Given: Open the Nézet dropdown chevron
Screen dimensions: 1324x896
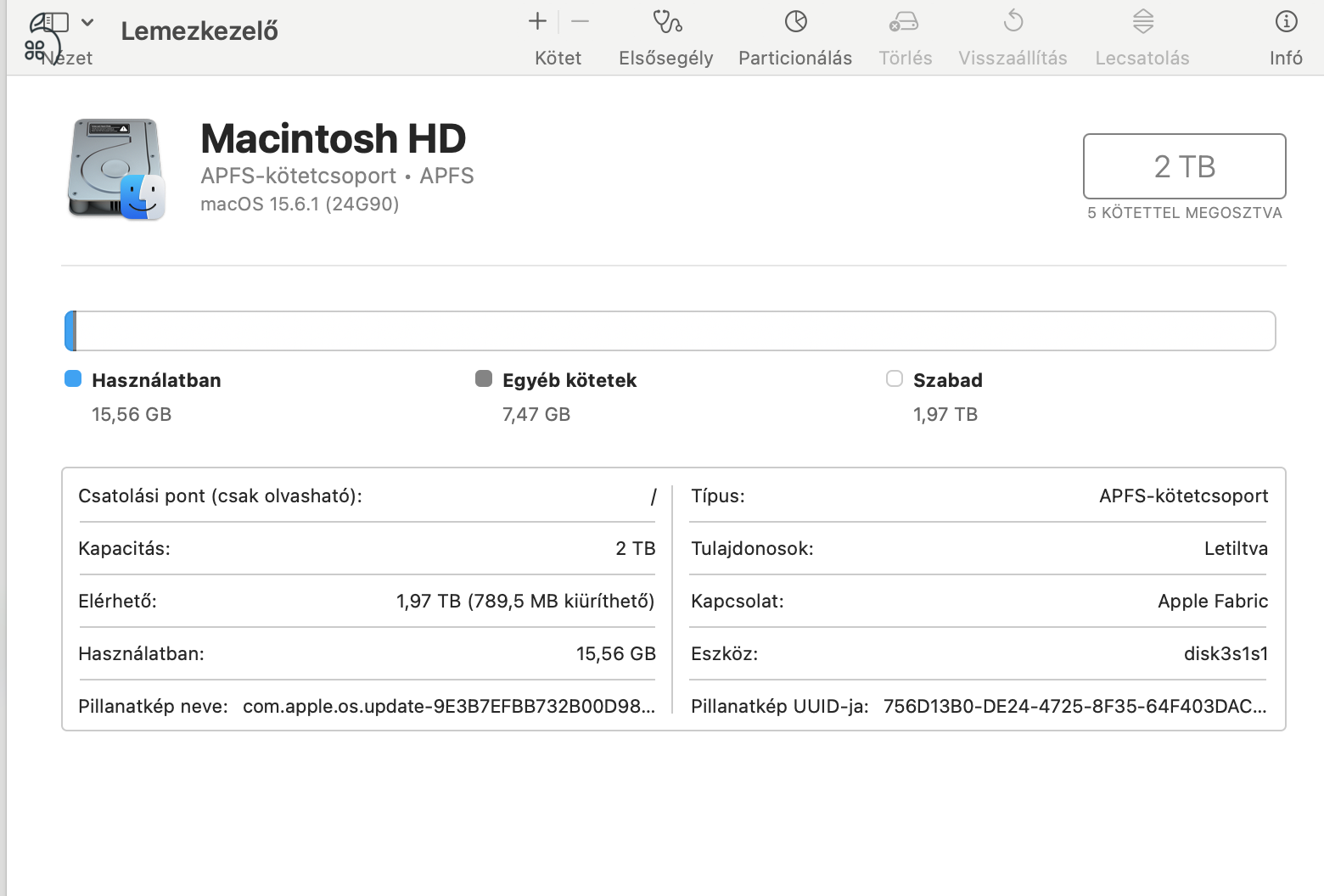Looking at the screenshot, I should (x=86, y=23).
